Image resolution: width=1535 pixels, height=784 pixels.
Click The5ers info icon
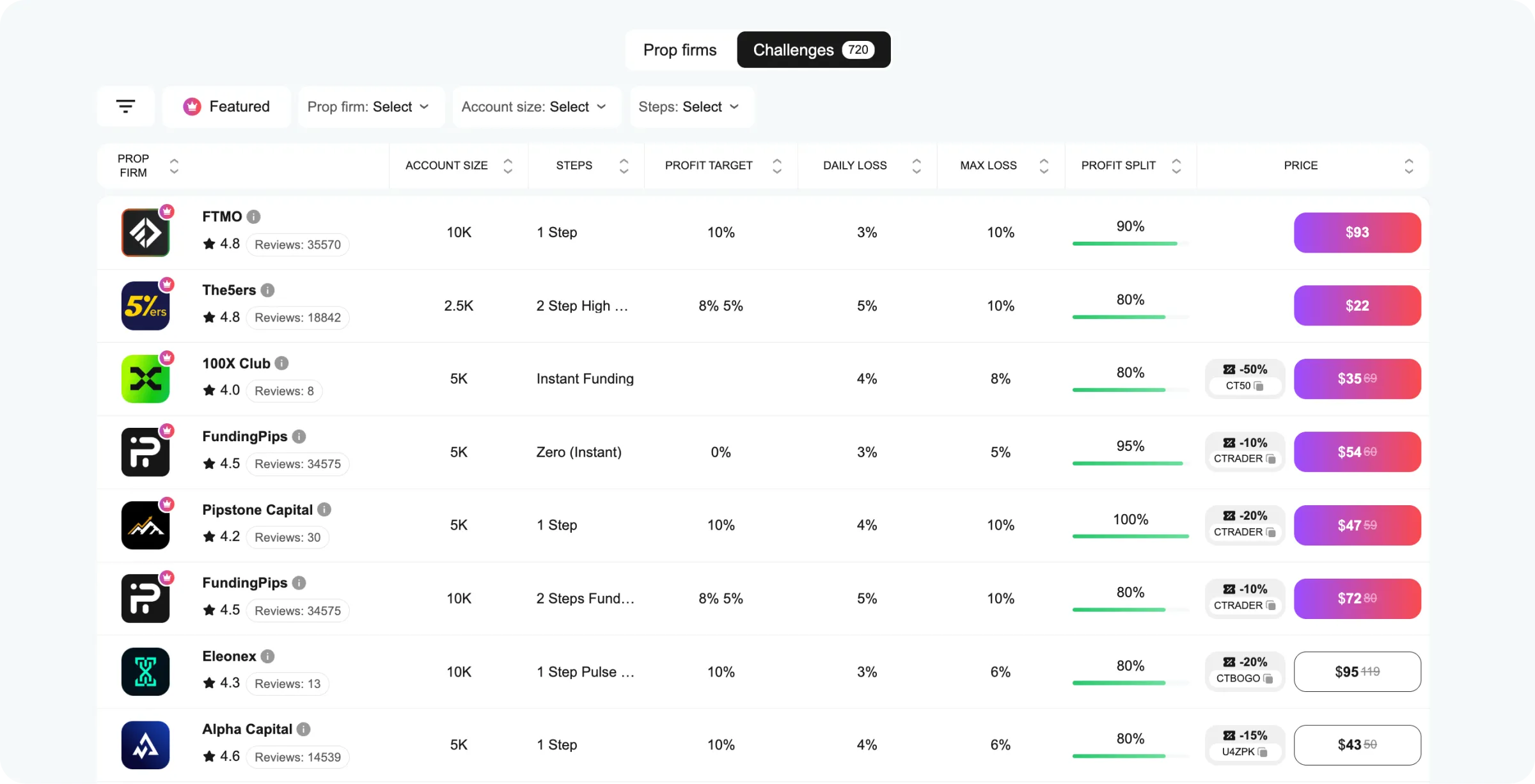pos(268,290)
